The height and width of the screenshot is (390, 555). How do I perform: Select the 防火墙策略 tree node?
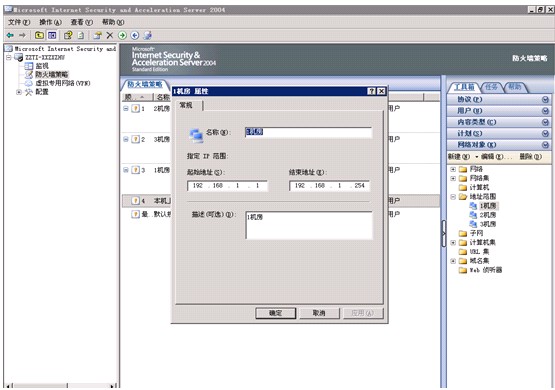[52, 74]
